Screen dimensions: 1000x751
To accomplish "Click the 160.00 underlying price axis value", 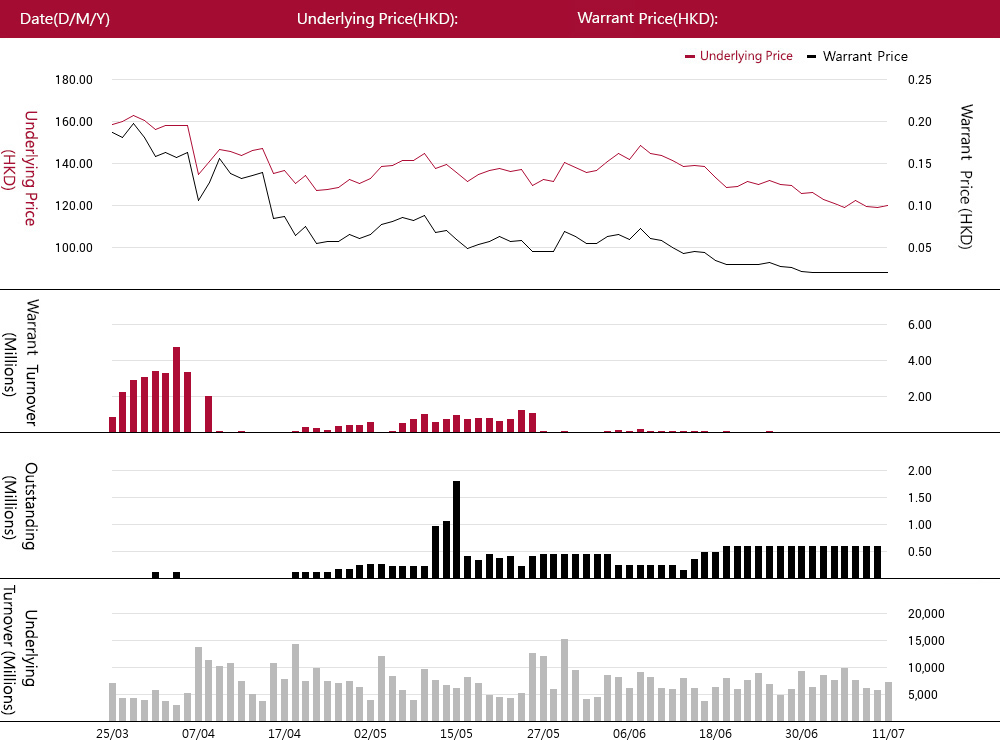I will [74, 122].
